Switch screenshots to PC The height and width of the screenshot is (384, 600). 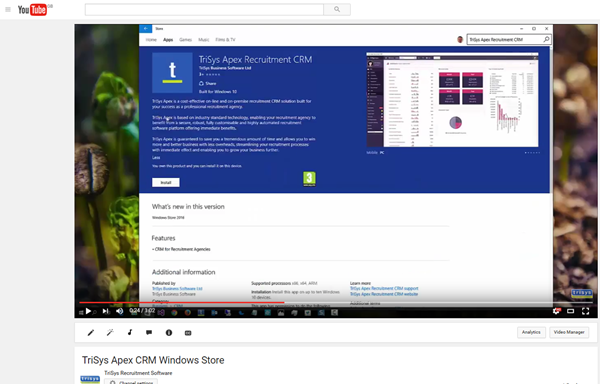pos(382,153)
